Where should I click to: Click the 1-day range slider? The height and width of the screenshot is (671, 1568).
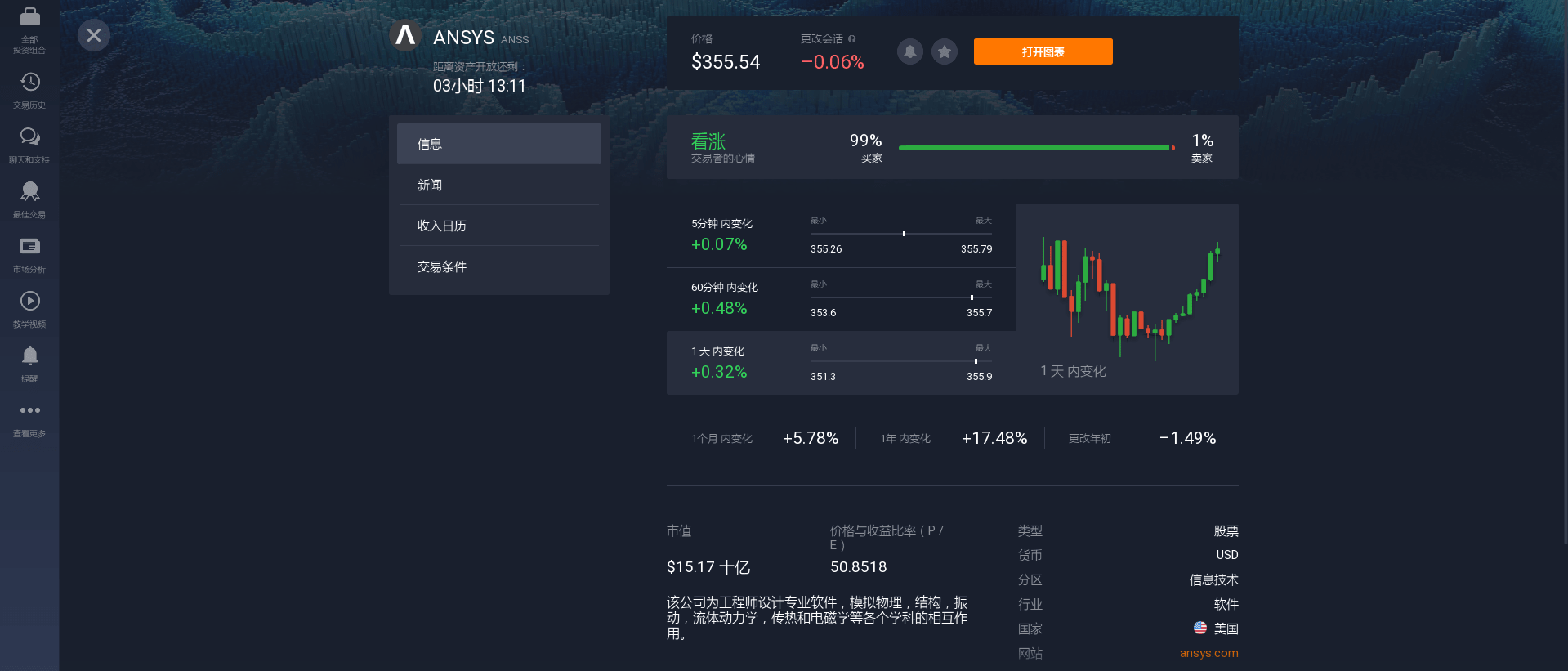pos(901,361)
